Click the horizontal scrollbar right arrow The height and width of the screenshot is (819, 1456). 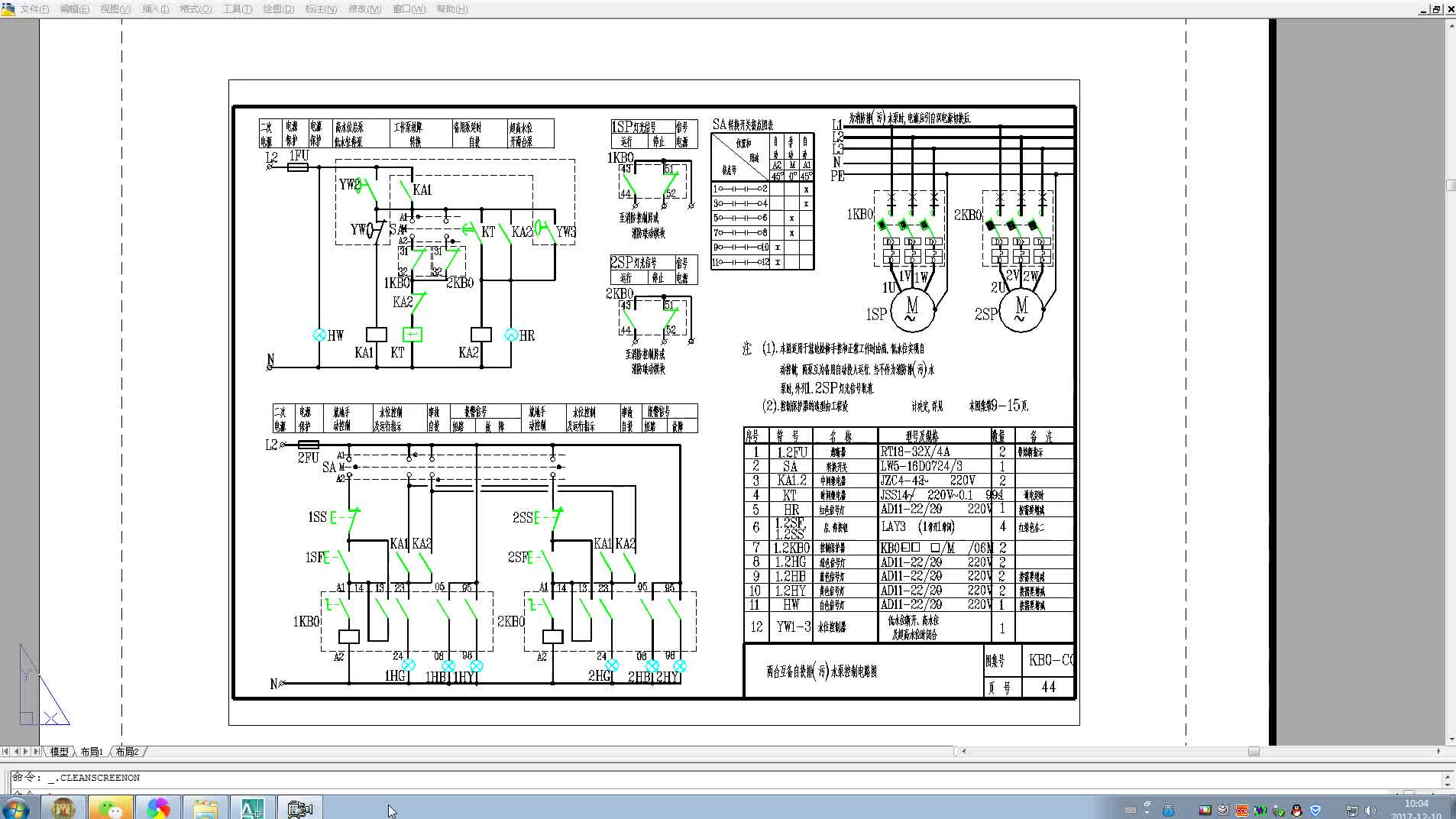tap(1438, 752)
